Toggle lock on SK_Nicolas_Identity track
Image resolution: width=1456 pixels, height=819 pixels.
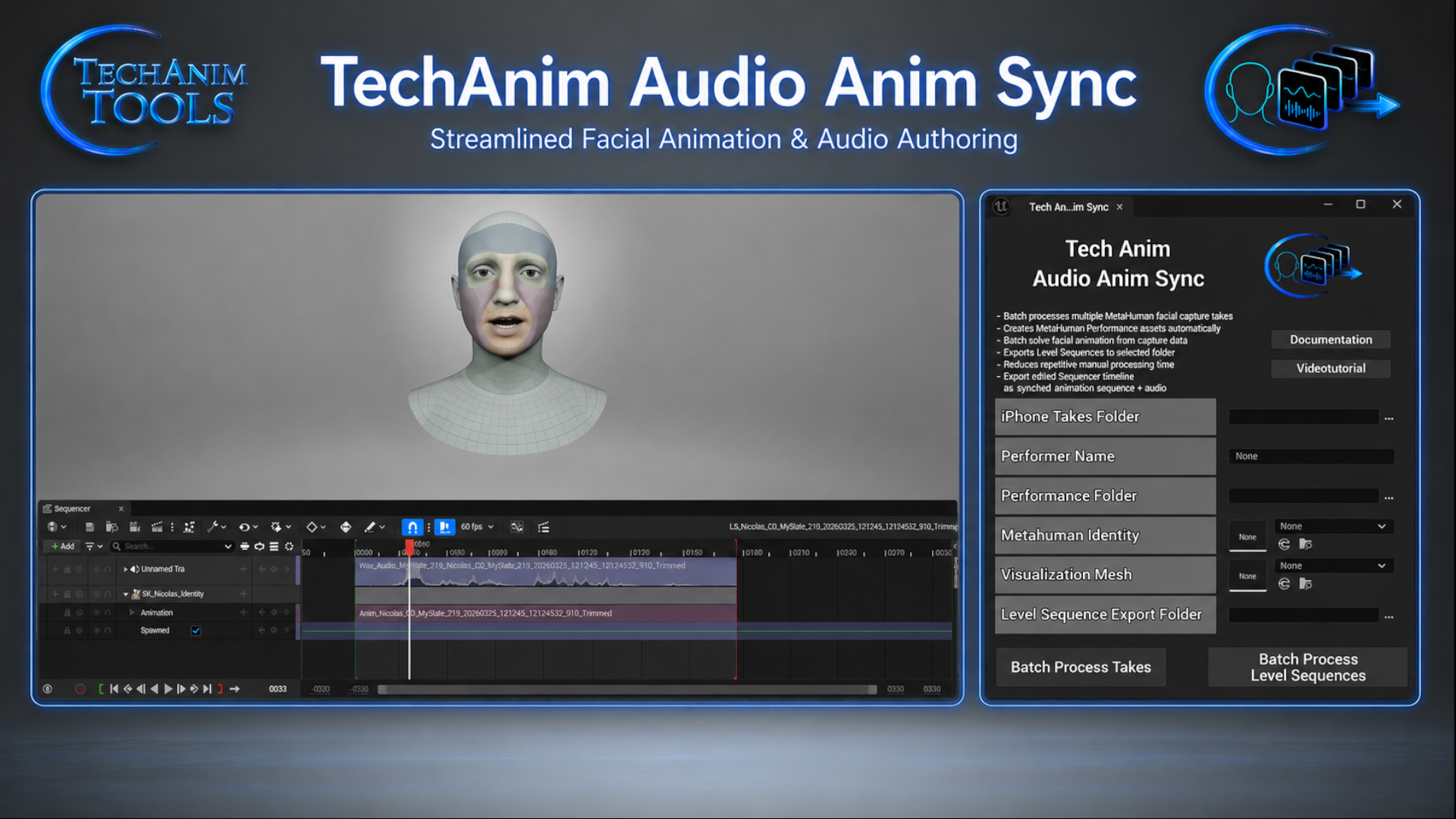click(x=67, y=594)
